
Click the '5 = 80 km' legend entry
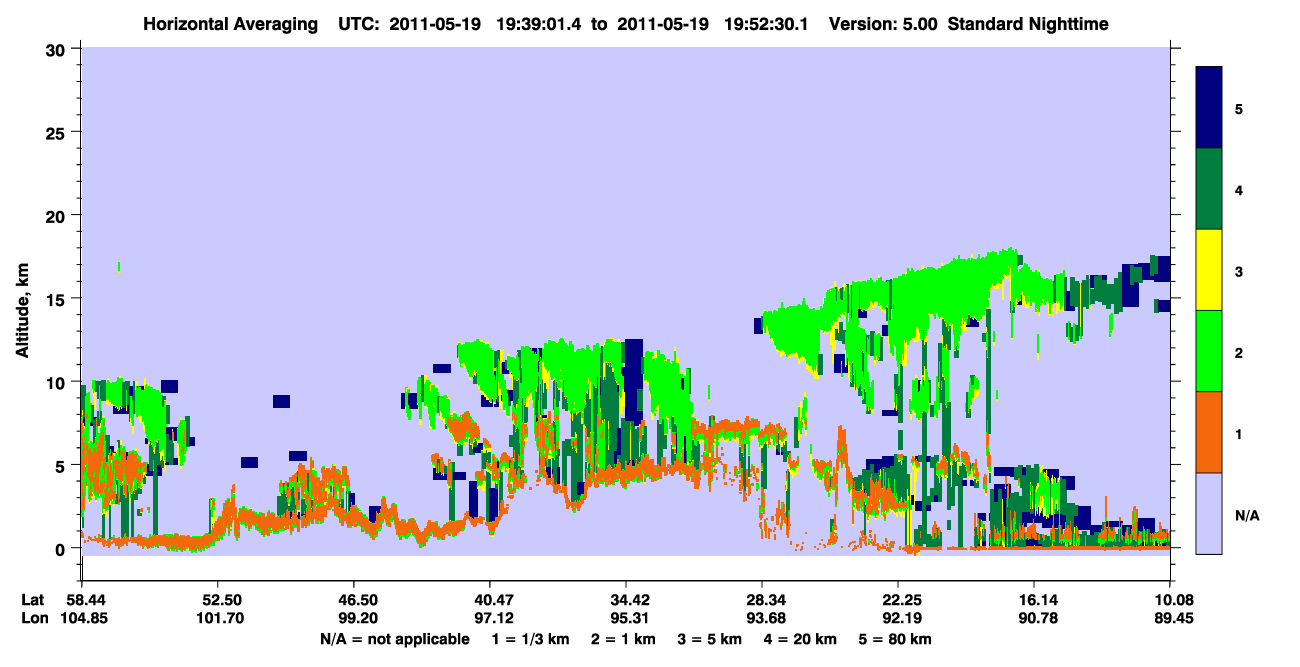[x=895, y=639]
